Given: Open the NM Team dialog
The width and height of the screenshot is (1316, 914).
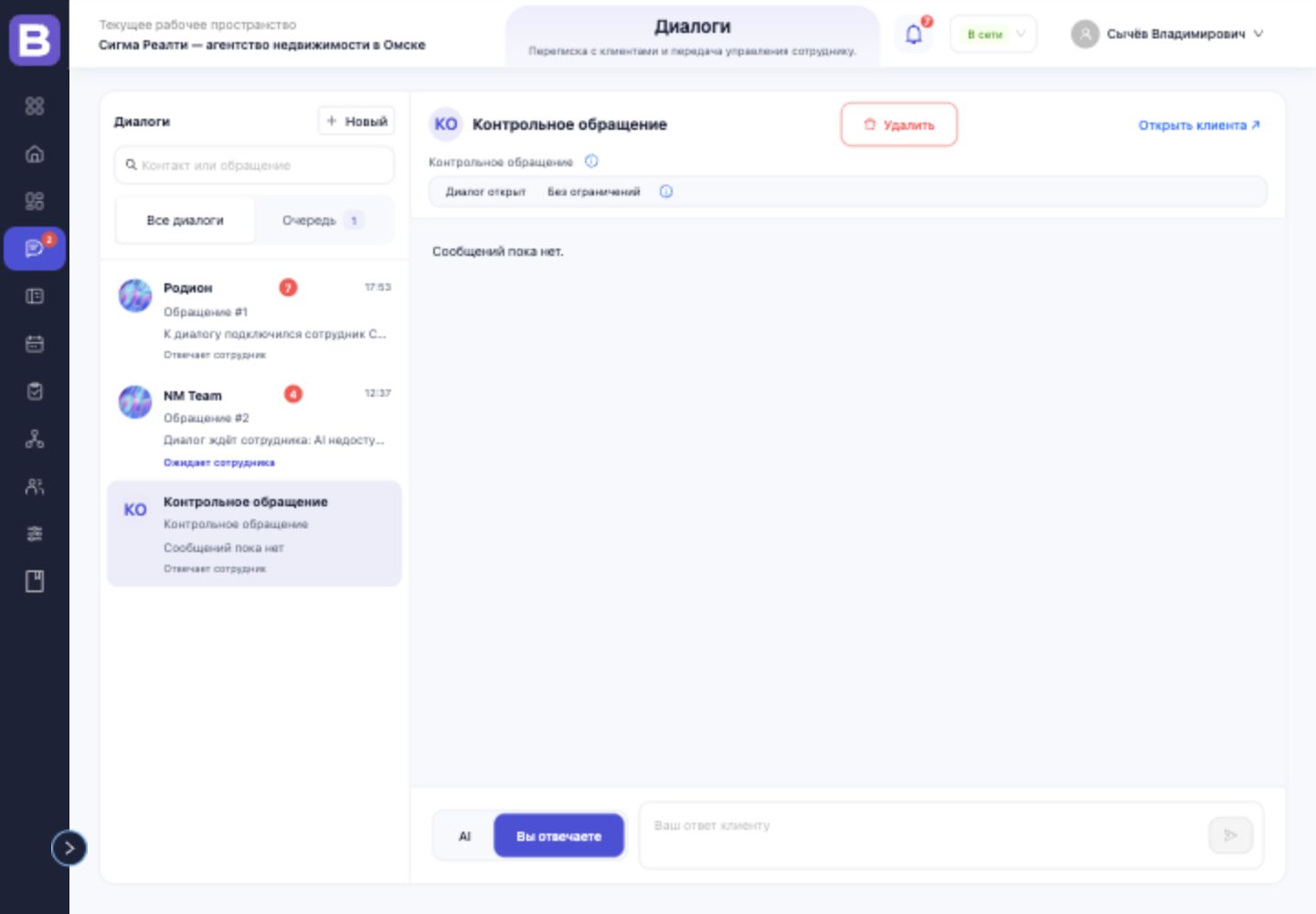Looking at the screenshot, I should (255, 427).
